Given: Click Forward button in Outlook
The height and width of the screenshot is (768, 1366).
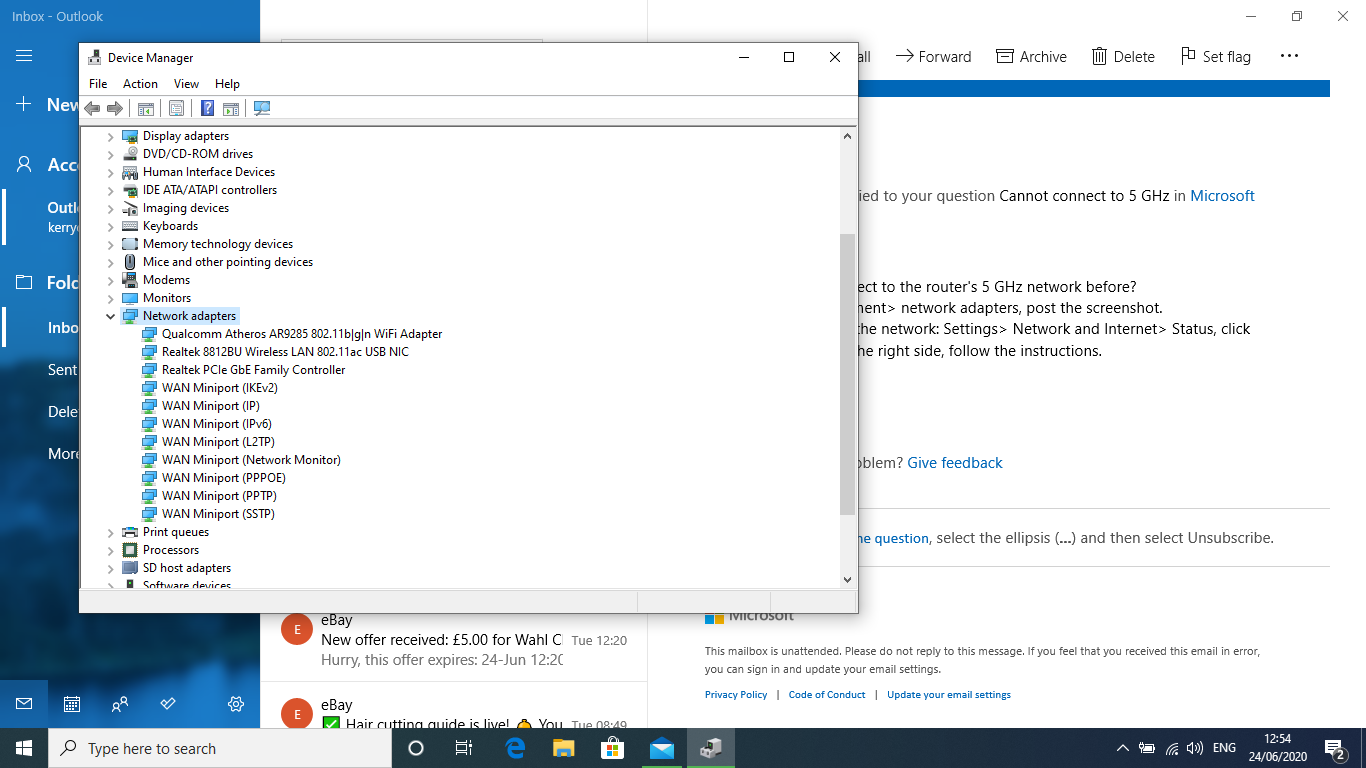Looking at the screenshot, I should tap(933, 56).
